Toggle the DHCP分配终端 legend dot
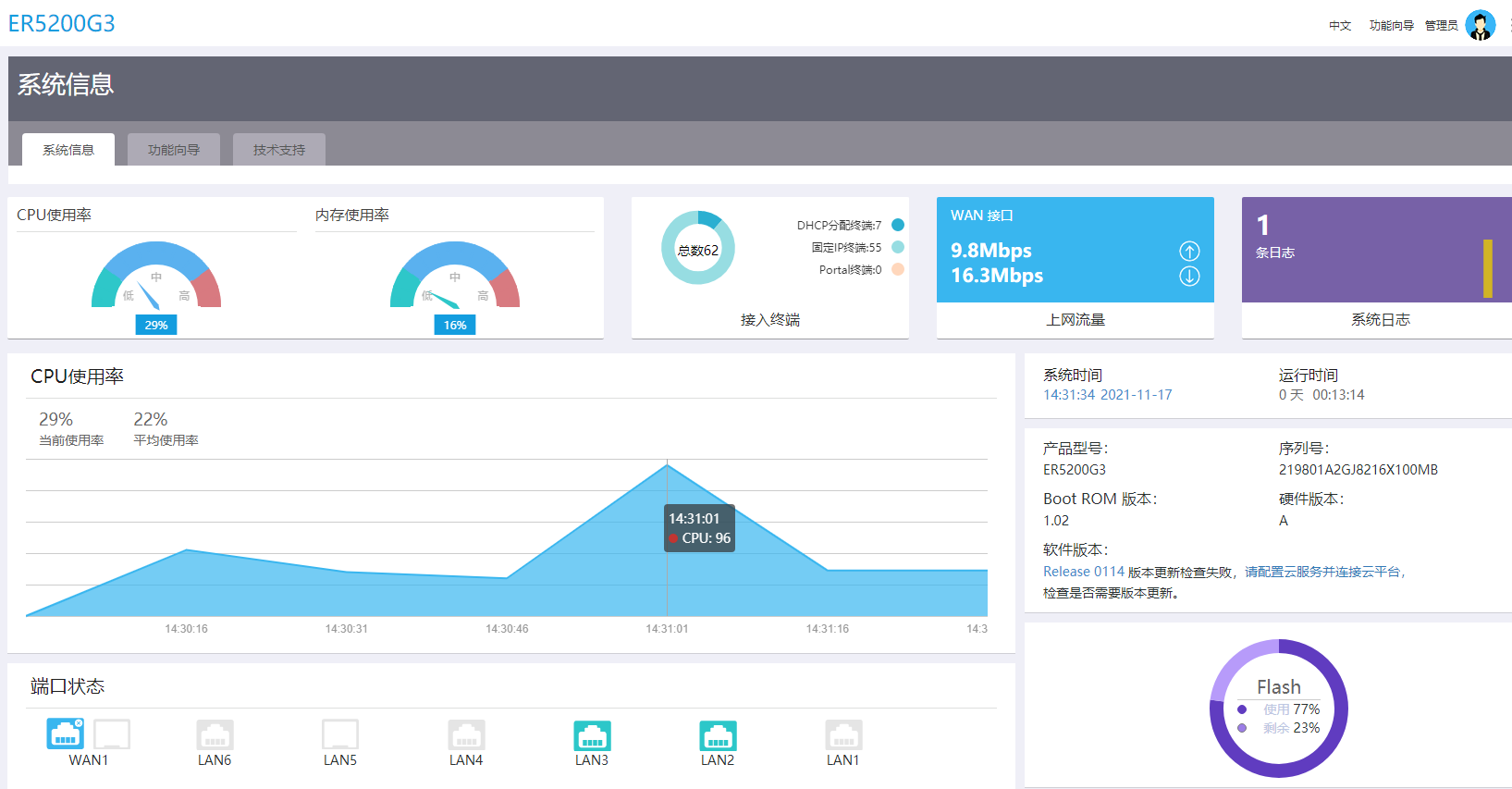Viewport: 1512px width, 789px height. (x=898, y=225)
